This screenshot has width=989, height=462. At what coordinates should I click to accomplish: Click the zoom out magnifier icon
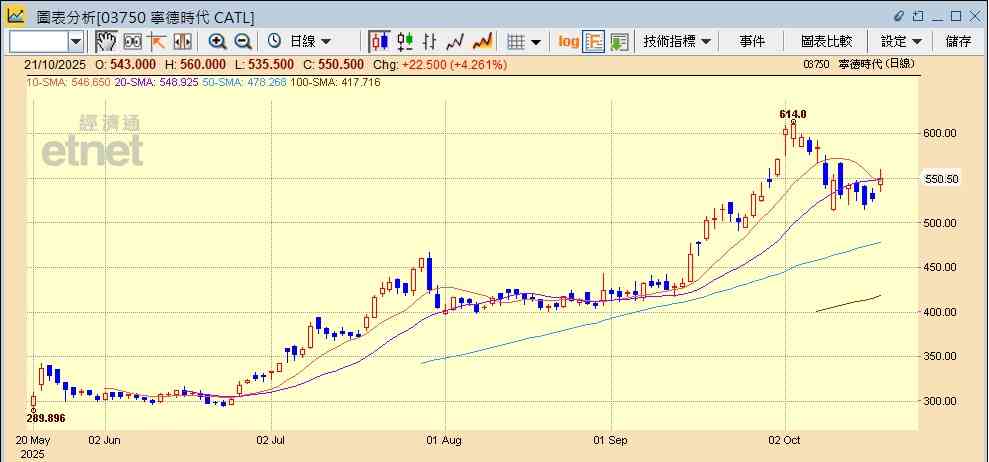coord(243,41)
